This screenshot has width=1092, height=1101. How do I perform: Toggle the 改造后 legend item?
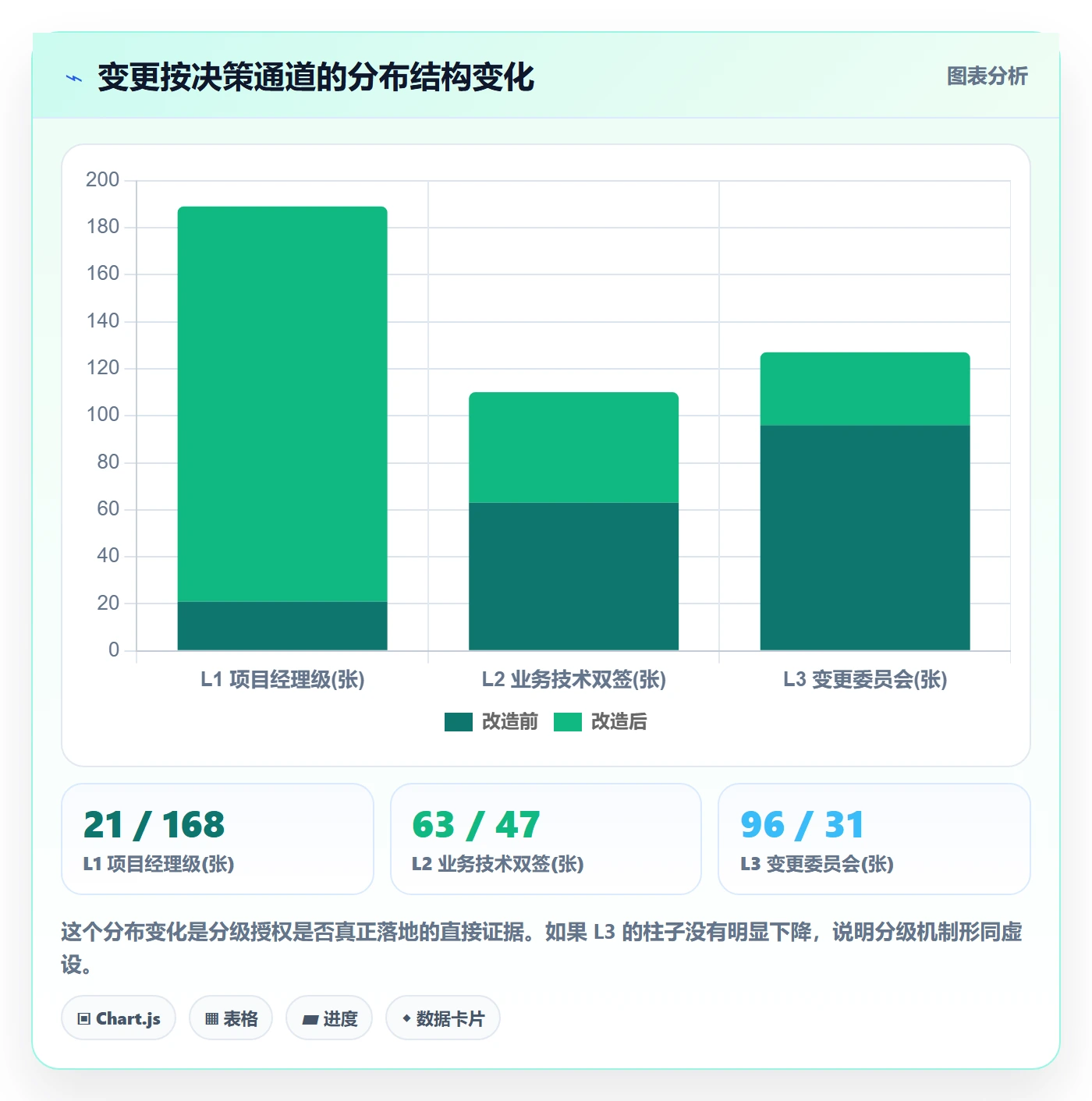pyautogui.click(x=601, y=722)
